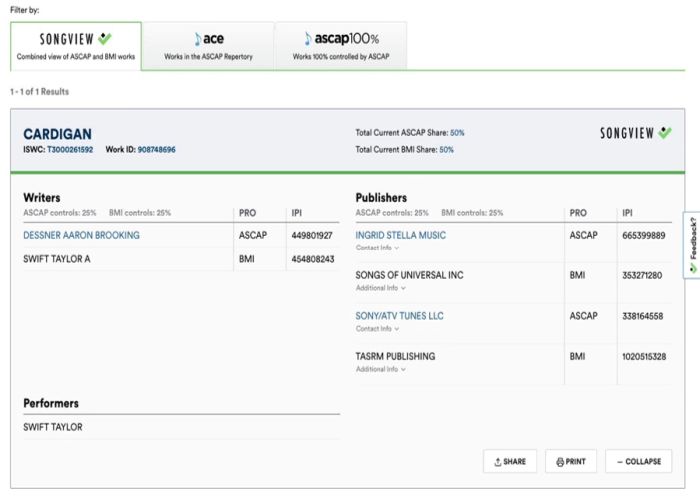Click the Cardigan work title

[x=57, y=133]
